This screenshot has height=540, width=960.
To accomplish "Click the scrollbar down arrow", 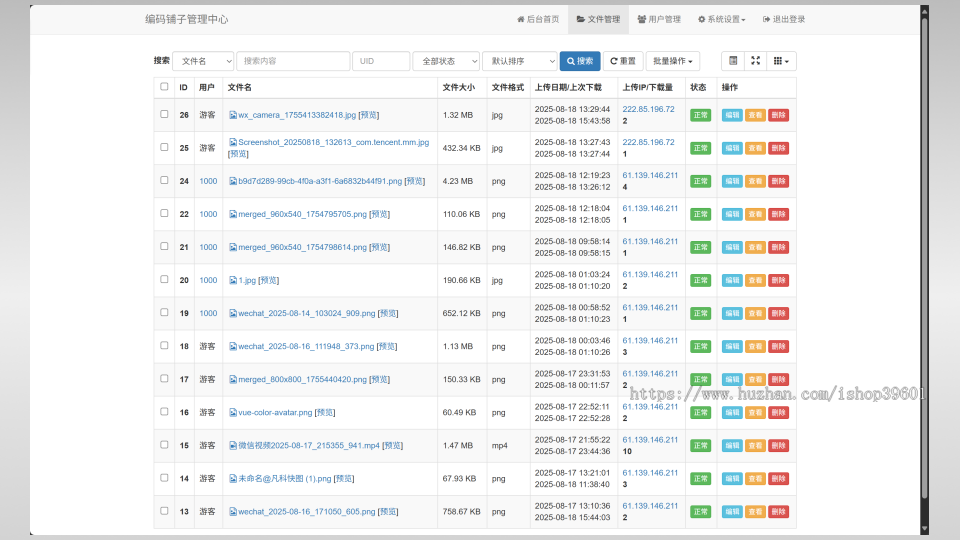I will (x=924, y=529).
